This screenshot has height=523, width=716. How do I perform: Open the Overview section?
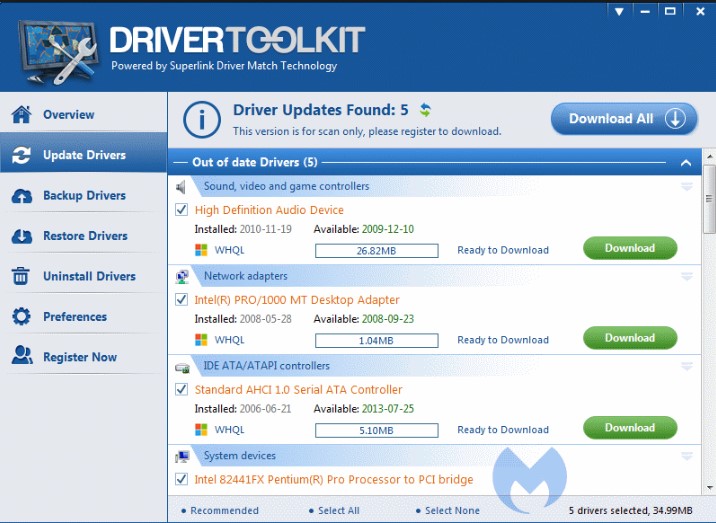(x=84, y=114)
